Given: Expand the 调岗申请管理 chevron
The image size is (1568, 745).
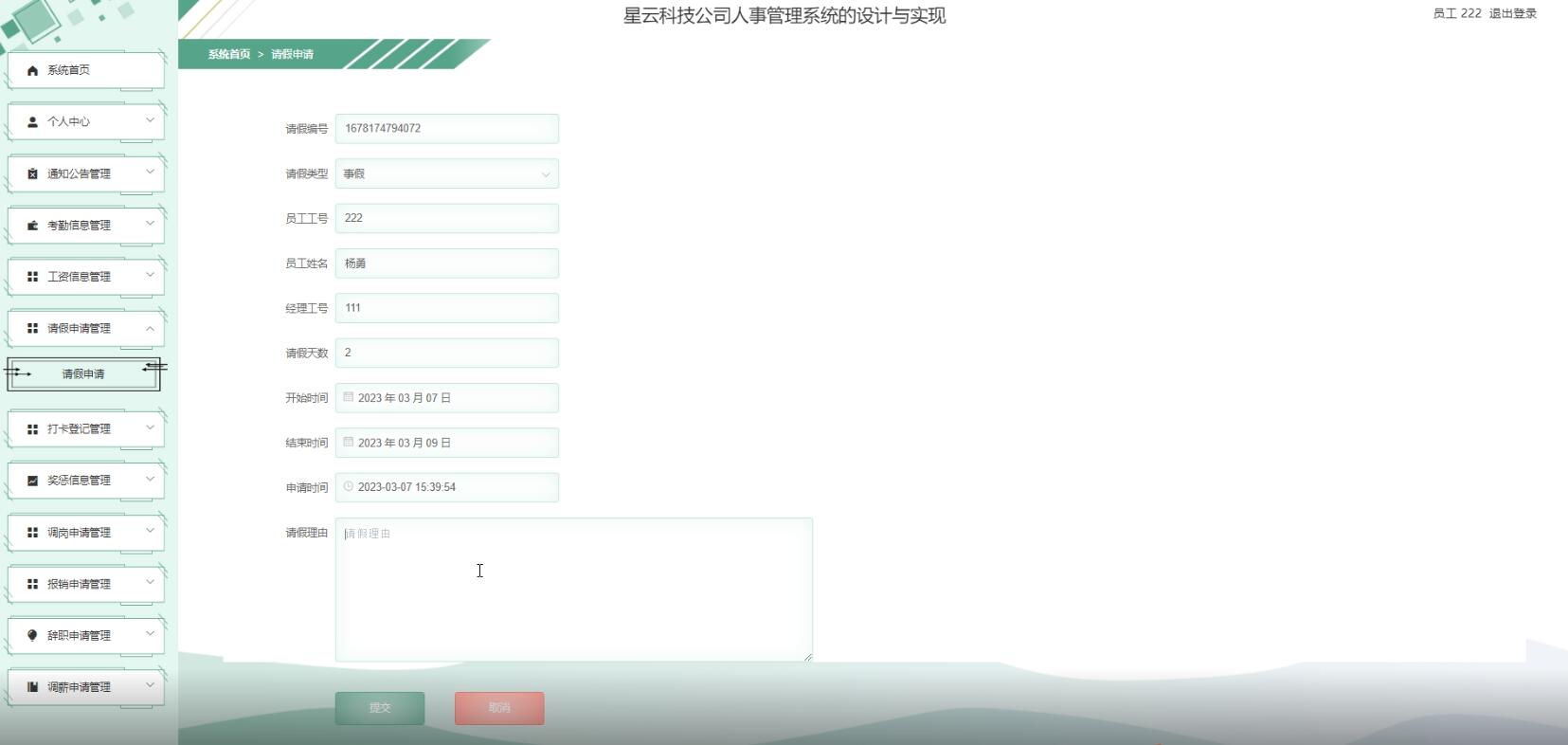Looking at the screenshot, I should pos(150,531).
